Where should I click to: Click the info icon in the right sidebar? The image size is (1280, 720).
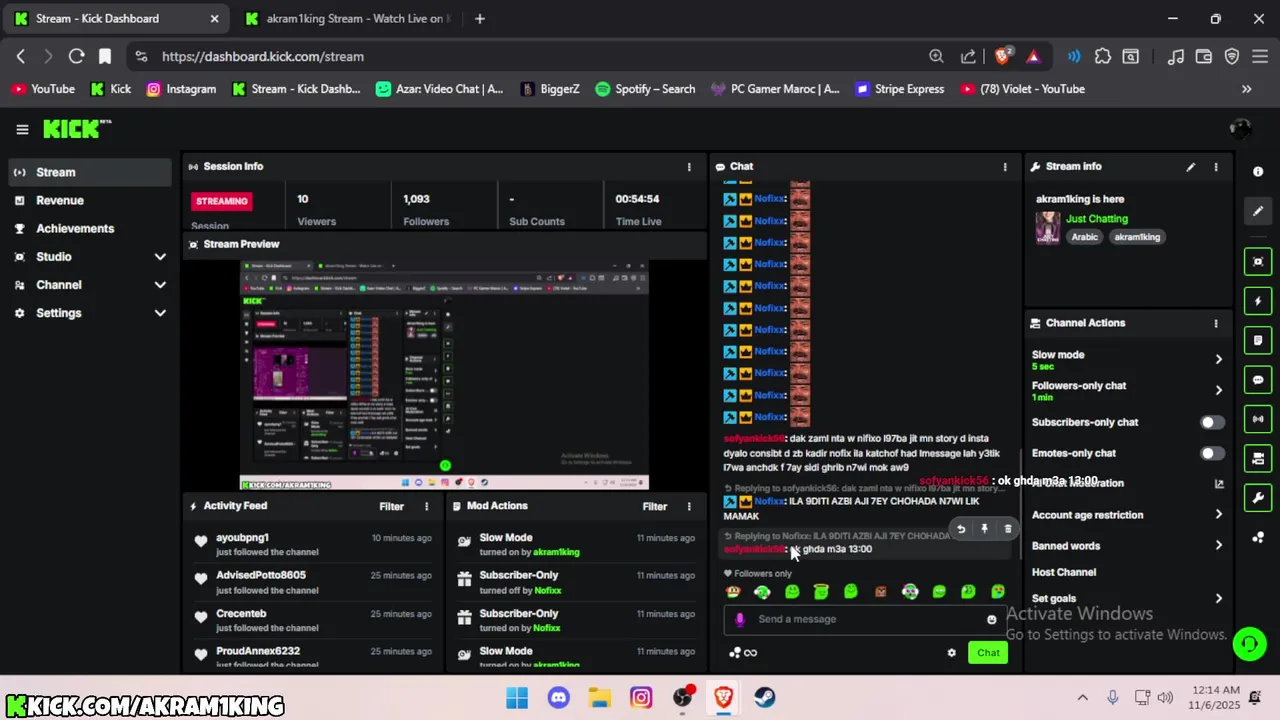(1258, 172)
